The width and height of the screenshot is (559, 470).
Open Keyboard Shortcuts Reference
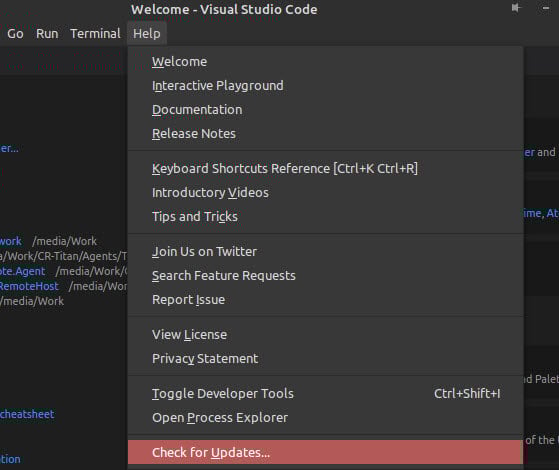325,168
